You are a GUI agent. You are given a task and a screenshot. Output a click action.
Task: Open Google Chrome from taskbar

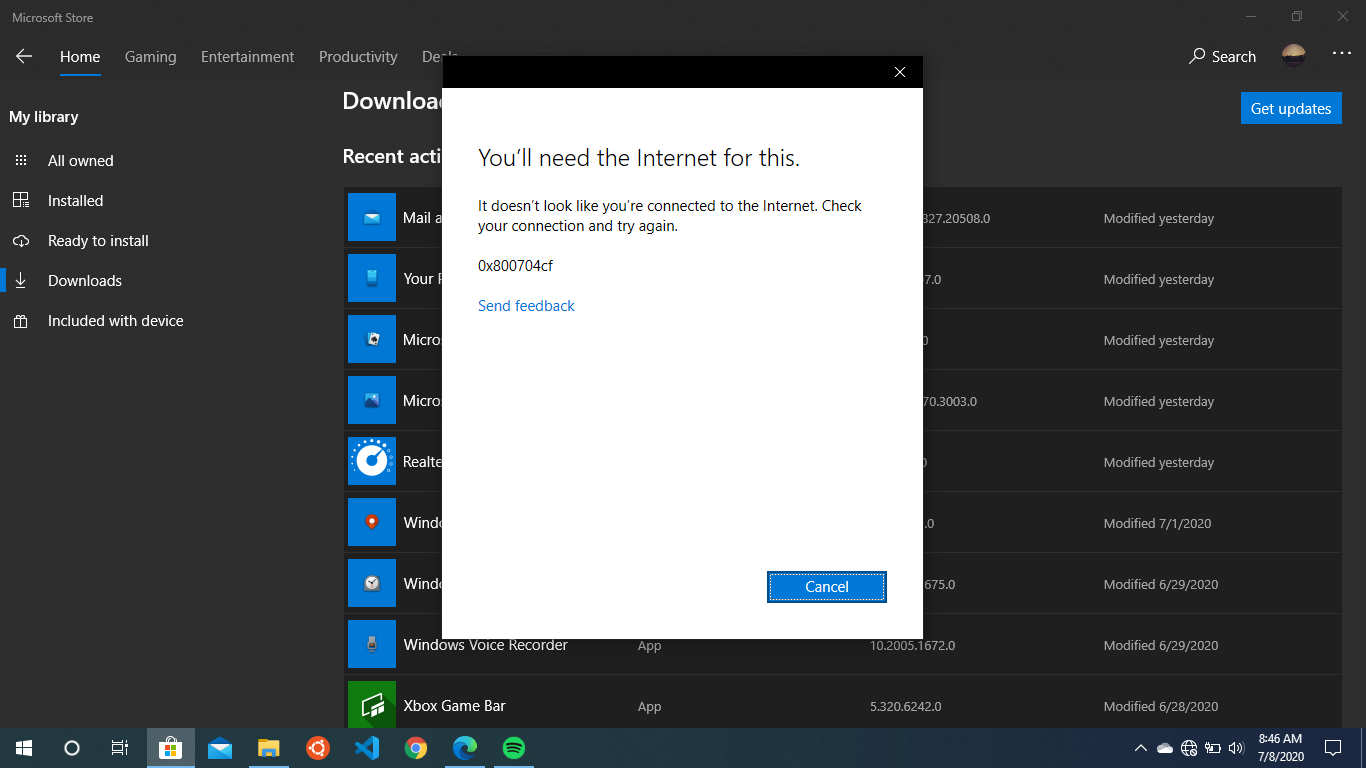click(416, 748)
